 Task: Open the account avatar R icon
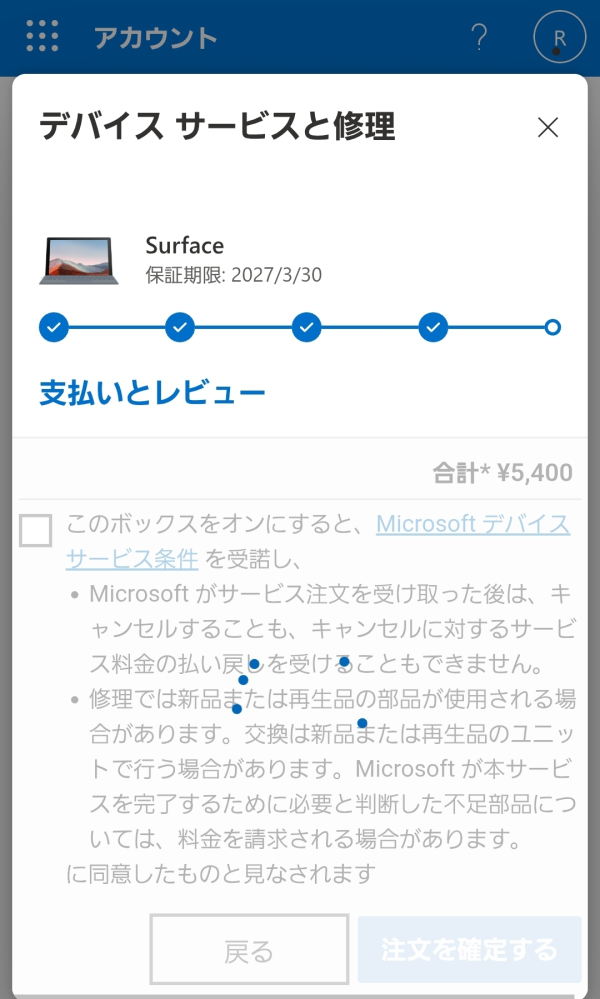(559, 37)
